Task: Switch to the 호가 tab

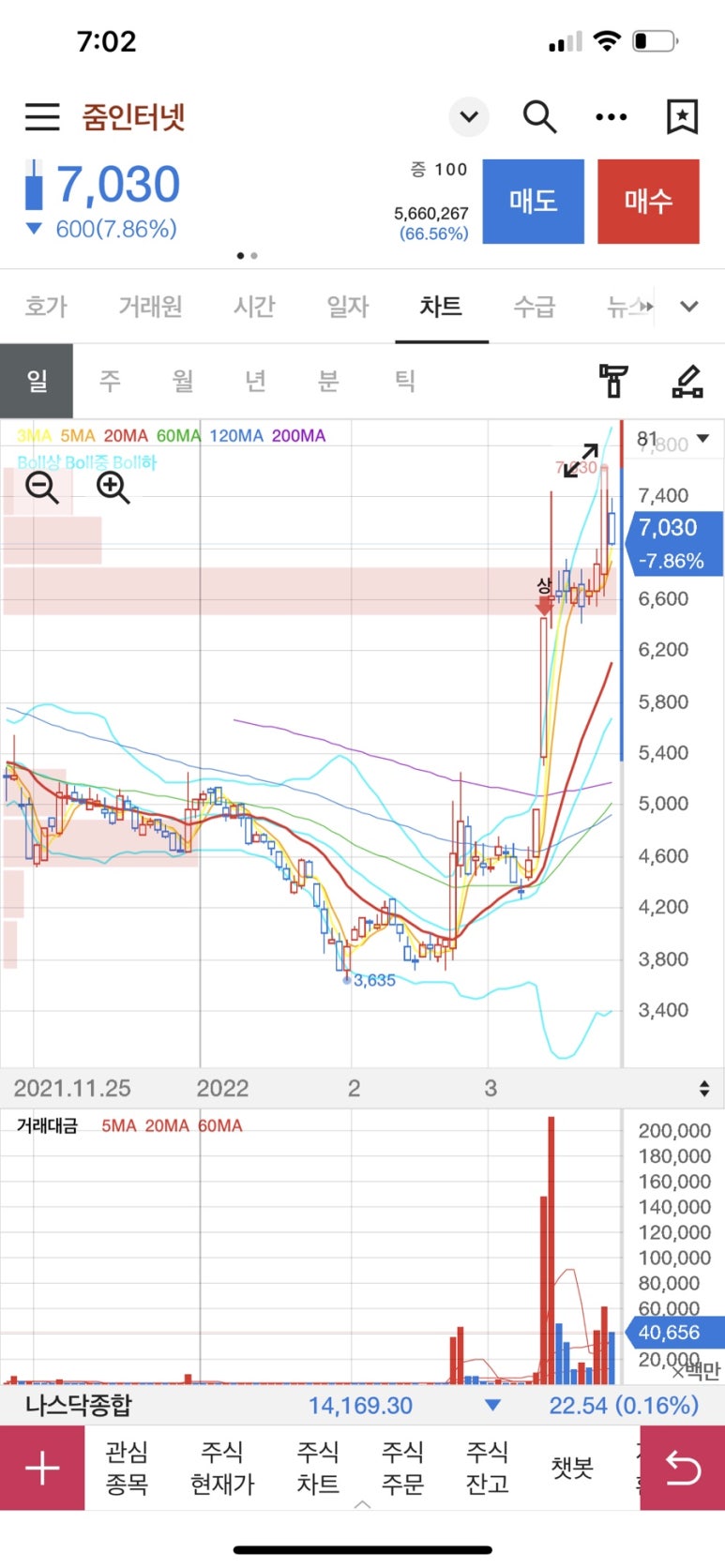Action: click(x=46, y=306)
